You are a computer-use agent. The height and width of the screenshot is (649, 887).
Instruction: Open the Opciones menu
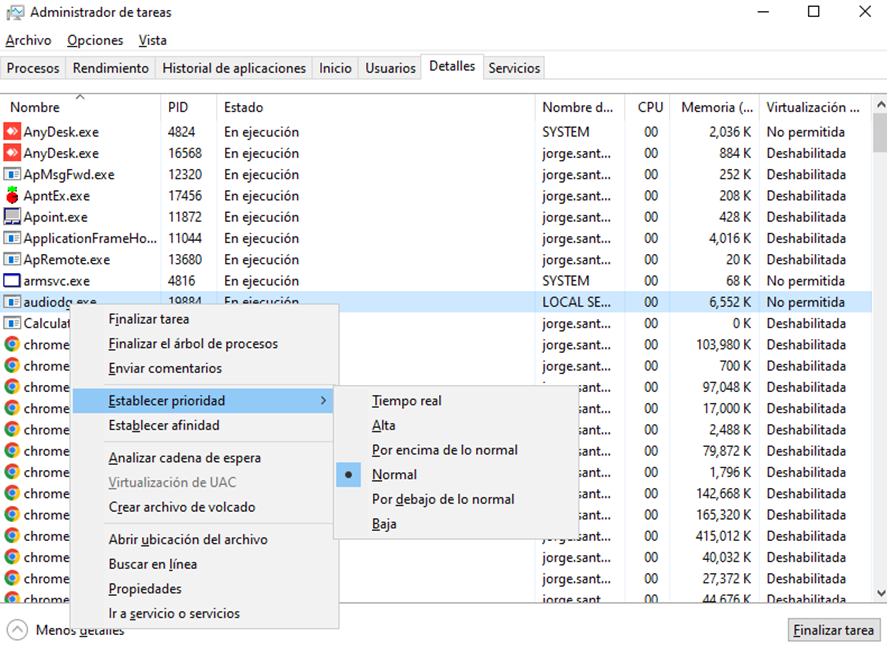95,40
